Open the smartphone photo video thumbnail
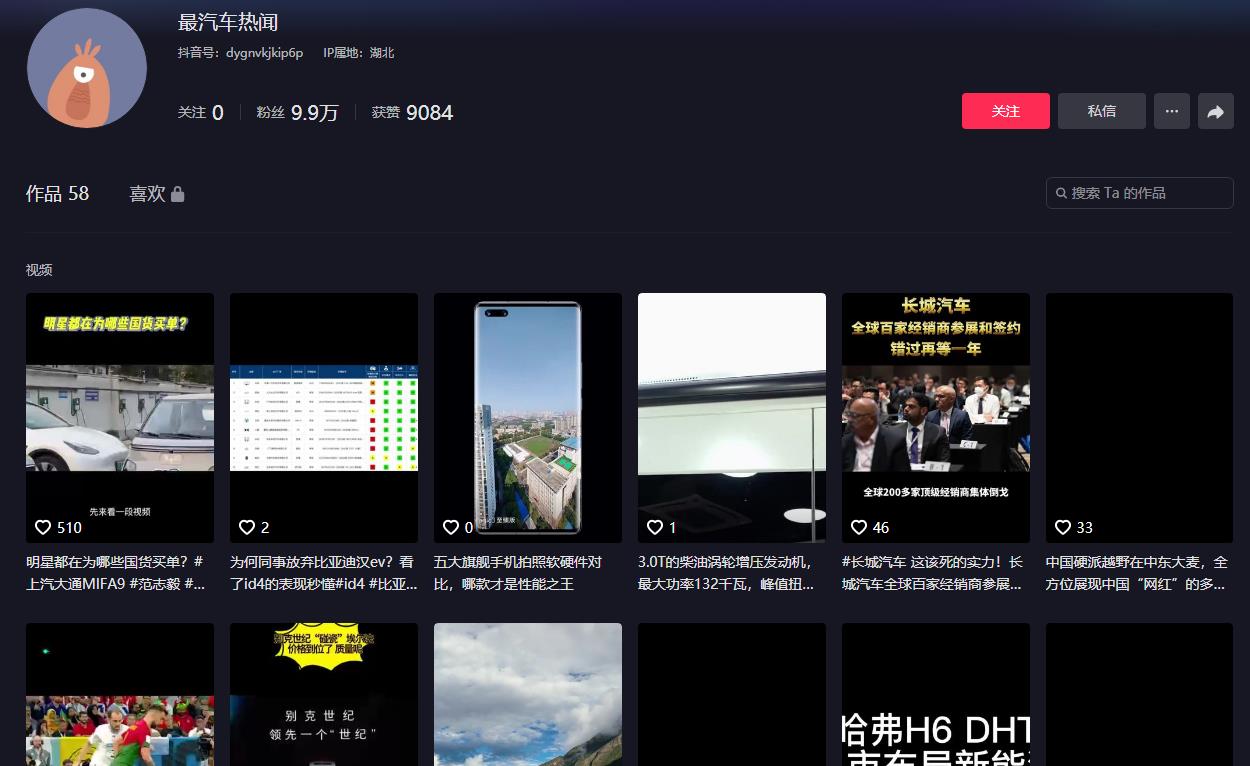Viewport: 1250px width, 766px height. tap(528, 418)
